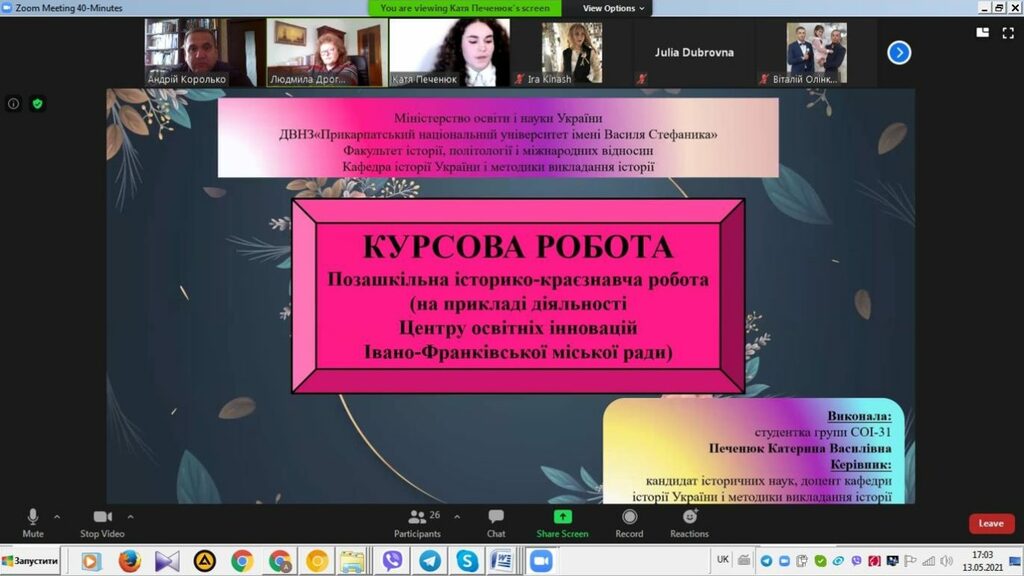Open the Reactions menu
Viewport: 1024px width, 576px height.
click(x=689, y=521)
